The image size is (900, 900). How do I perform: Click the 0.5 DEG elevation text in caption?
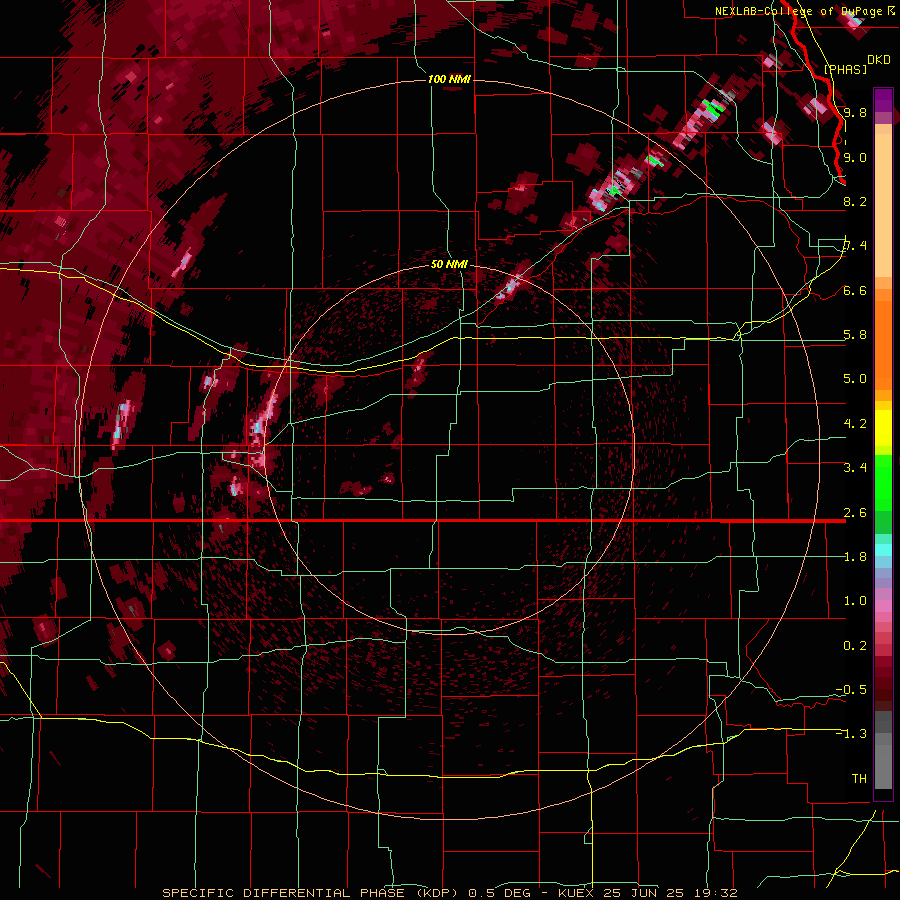499,893
